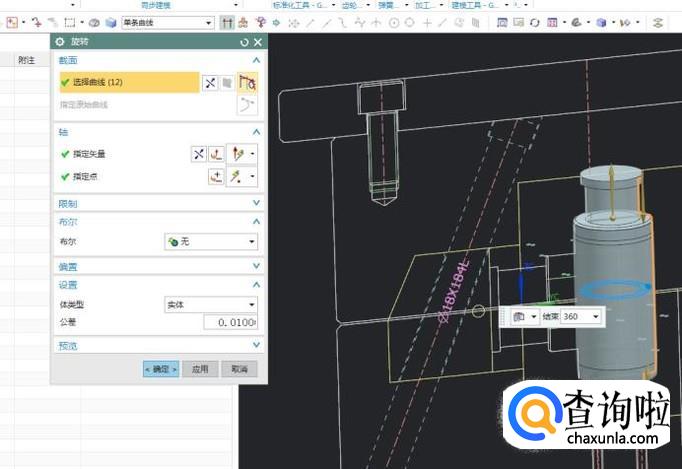Screen dimensions: 682x469
Task: Click the inferred vector icon beside 指定矢量
Action: [x=237, y=154]
